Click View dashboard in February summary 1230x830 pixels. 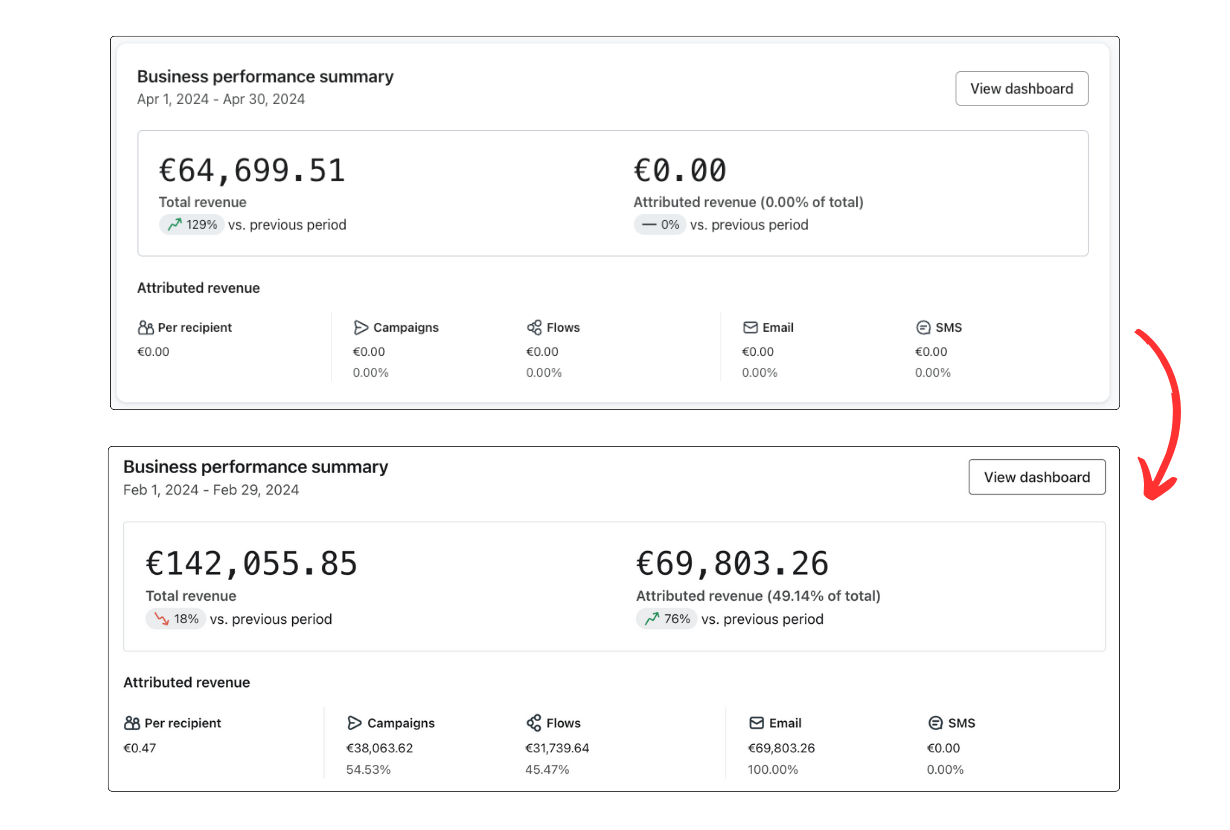(x=1036, y=477)
